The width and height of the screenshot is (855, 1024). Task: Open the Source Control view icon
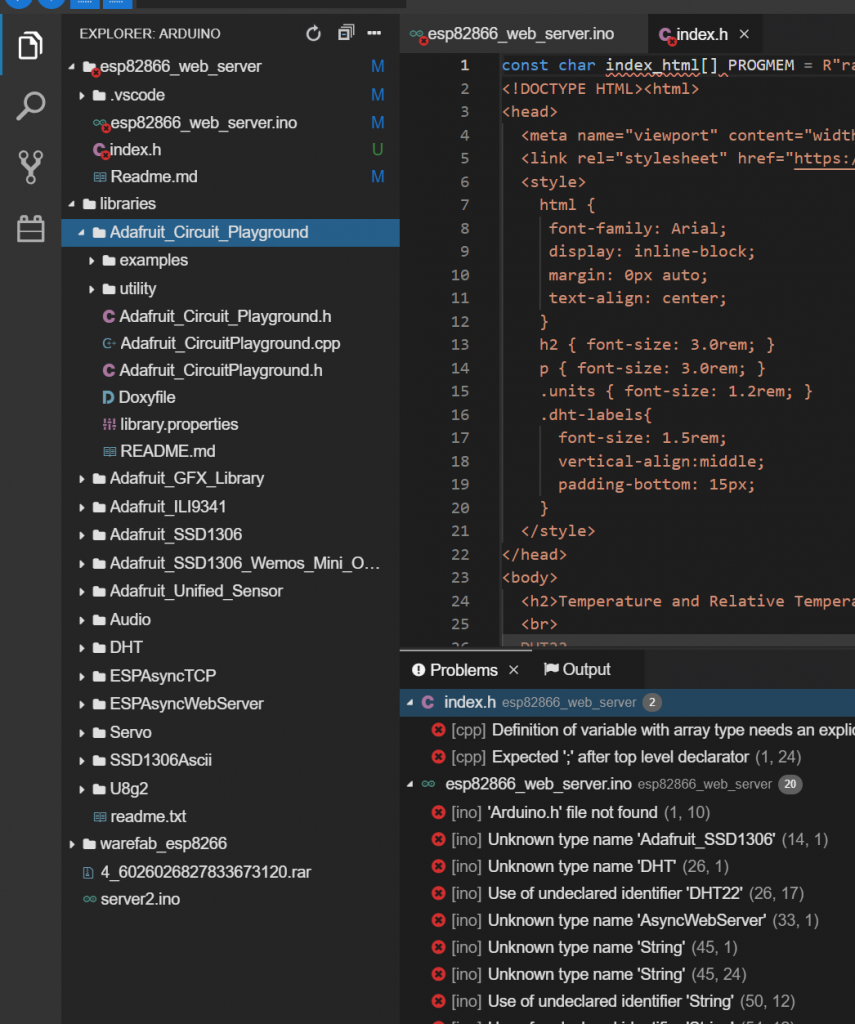tap(30, 167)
